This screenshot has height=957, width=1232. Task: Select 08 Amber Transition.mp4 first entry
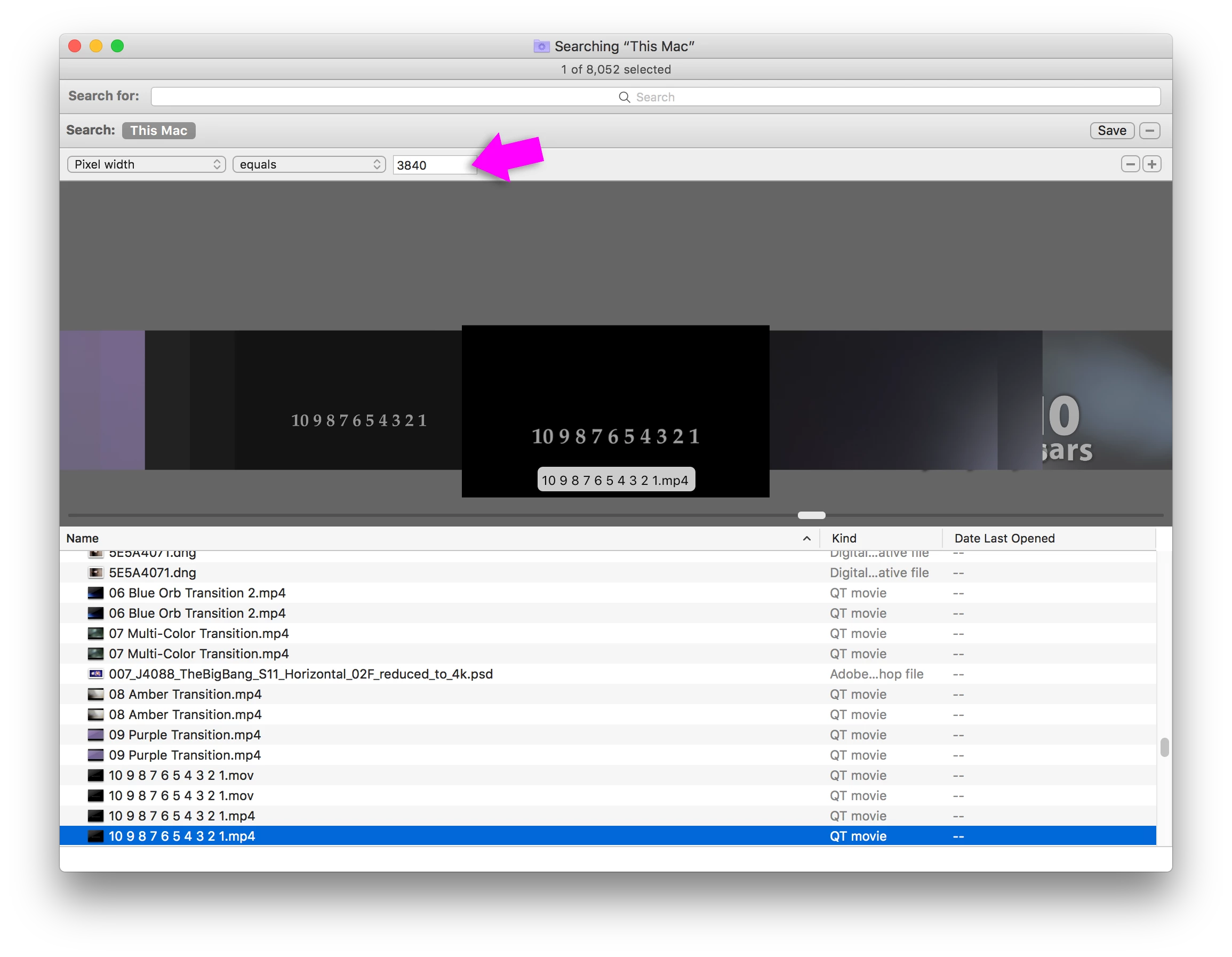[185, 694]
